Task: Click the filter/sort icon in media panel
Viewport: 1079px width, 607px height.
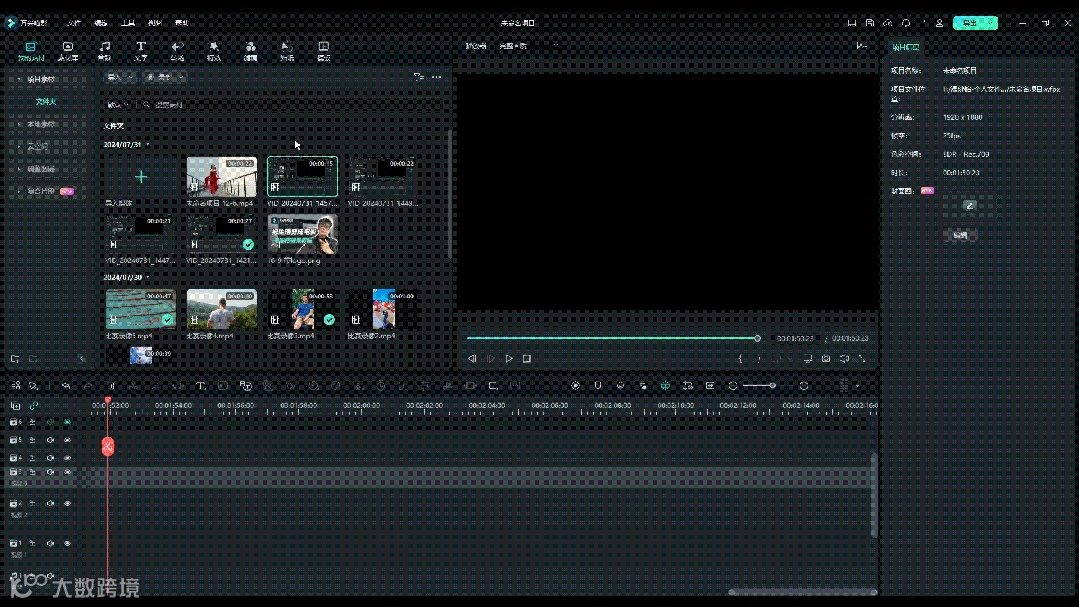Action: click(418, 77)
